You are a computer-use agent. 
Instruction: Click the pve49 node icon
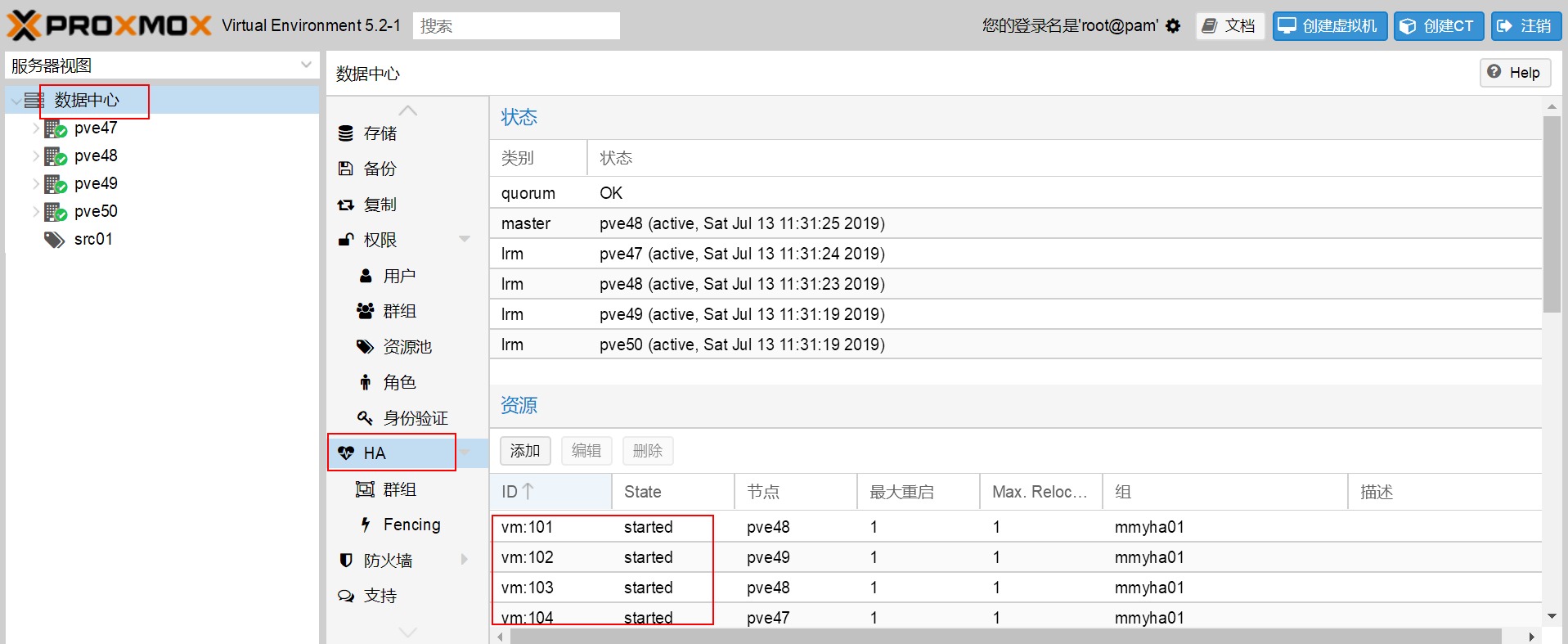pos(56,184)
